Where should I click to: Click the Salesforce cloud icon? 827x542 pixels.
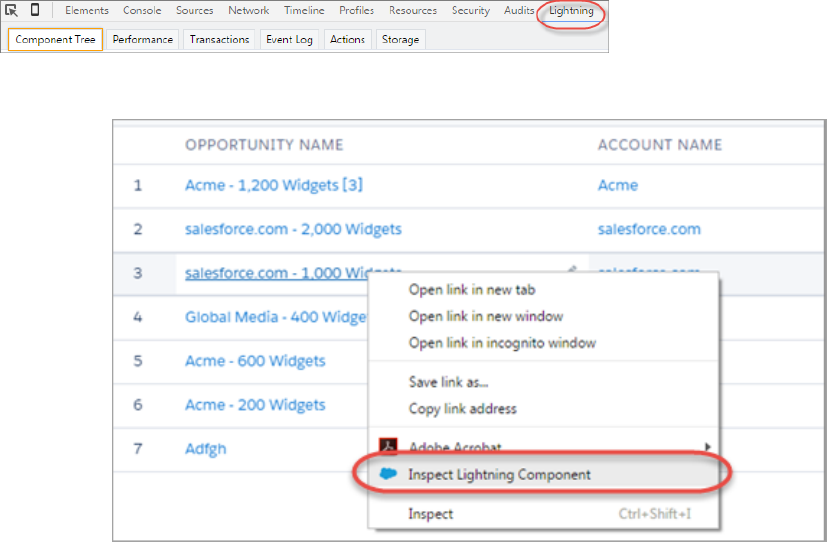click(388, 474)
